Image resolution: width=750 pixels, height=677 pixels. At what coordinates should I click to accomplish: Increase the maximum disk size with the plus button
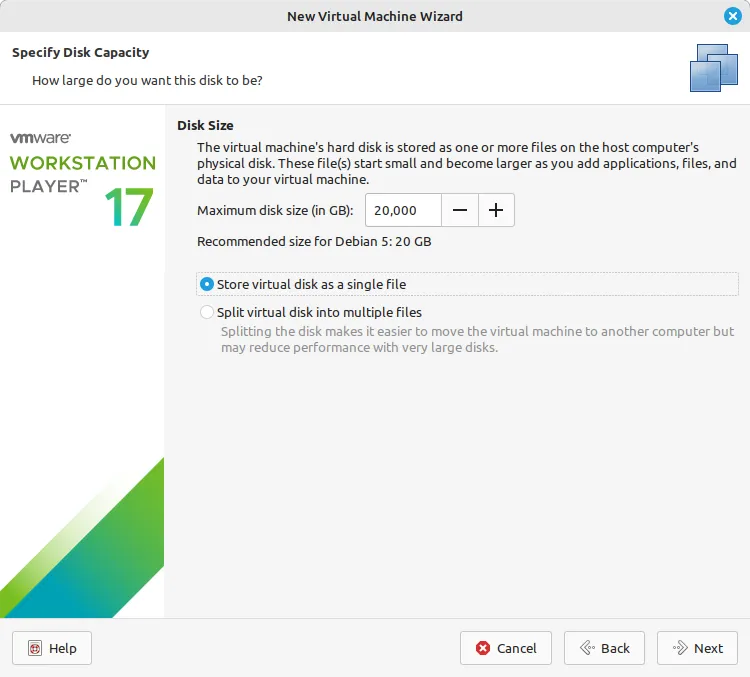tap(496, 210)
